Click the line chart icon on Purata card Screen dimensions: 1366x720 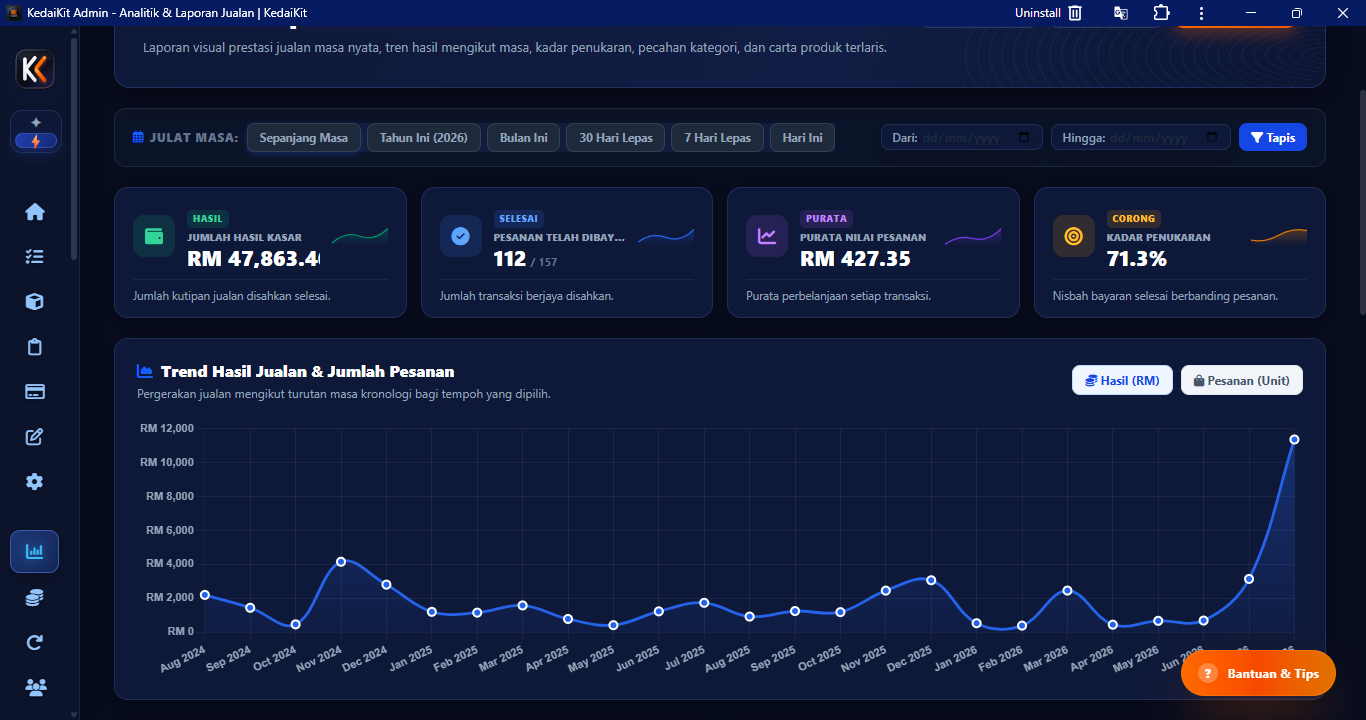767,236
